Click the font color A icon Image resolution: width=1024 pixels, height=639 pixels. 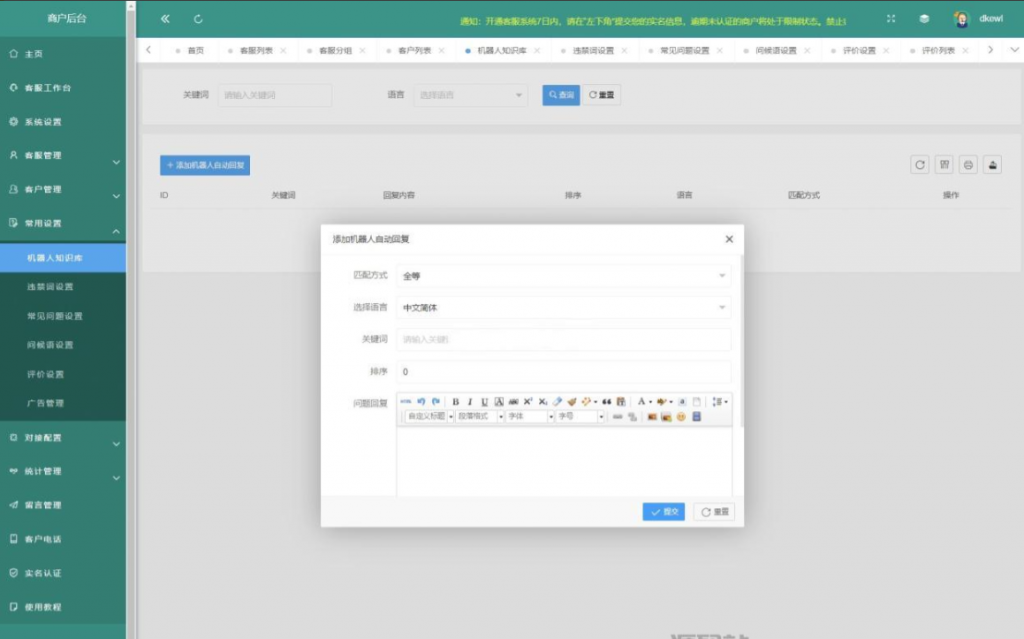[641, 402]
